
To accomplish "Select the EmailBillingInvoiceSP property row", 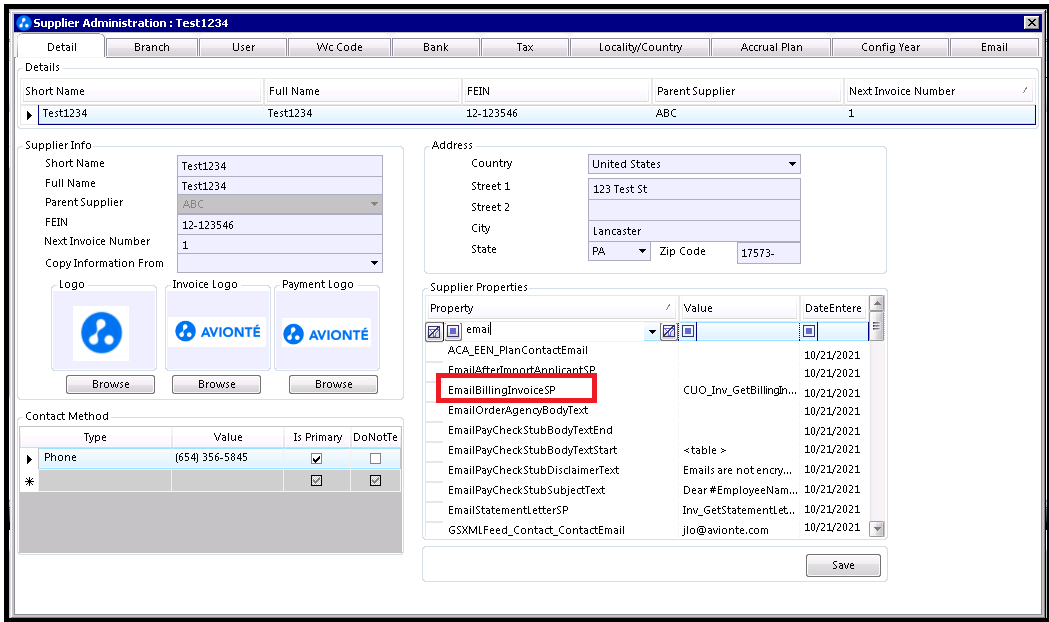I will coord(502,390).
